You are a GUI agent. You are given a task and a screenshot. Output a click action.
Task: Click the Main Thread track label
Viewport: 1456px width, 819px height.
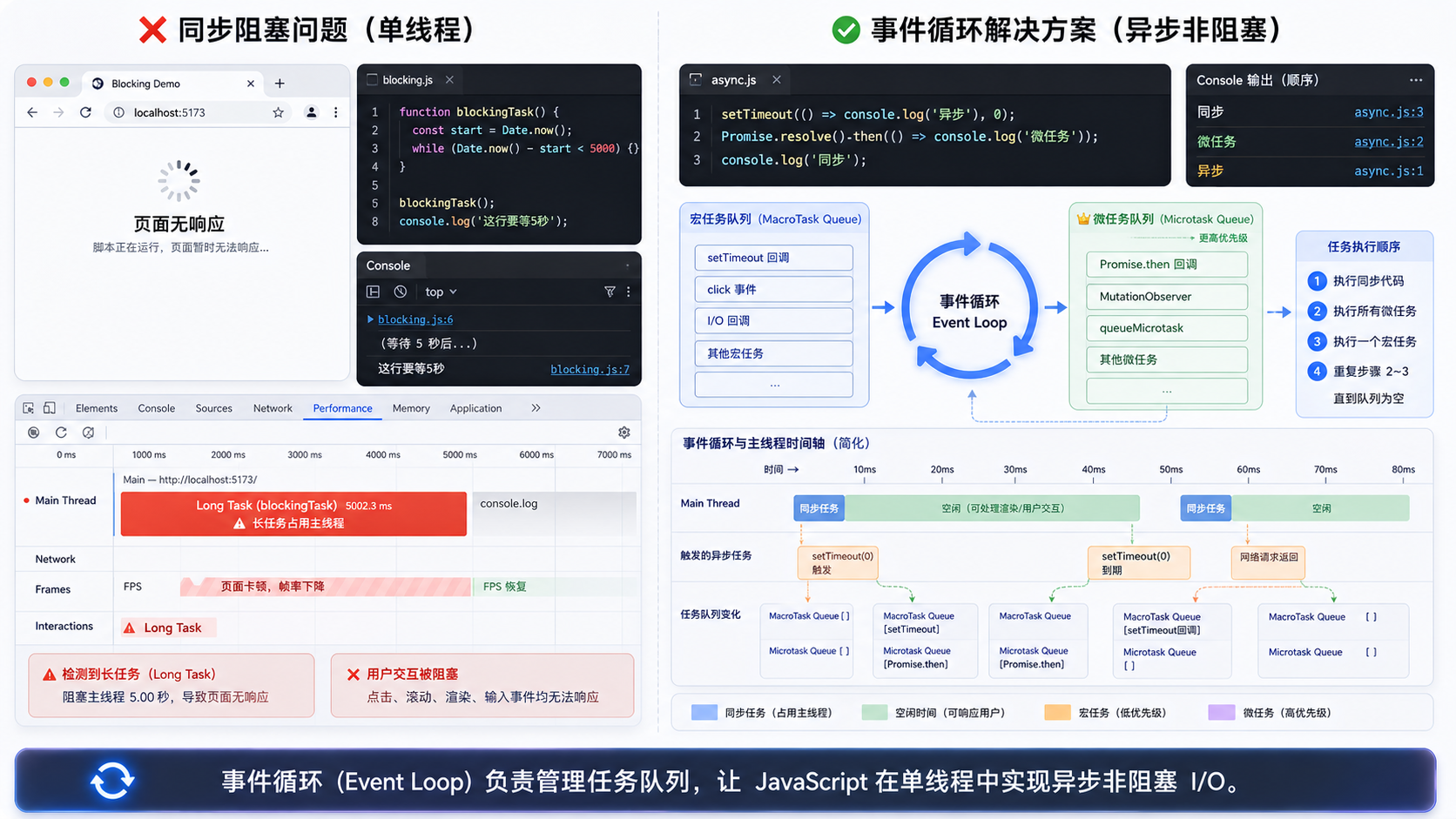tap(65, 500)
